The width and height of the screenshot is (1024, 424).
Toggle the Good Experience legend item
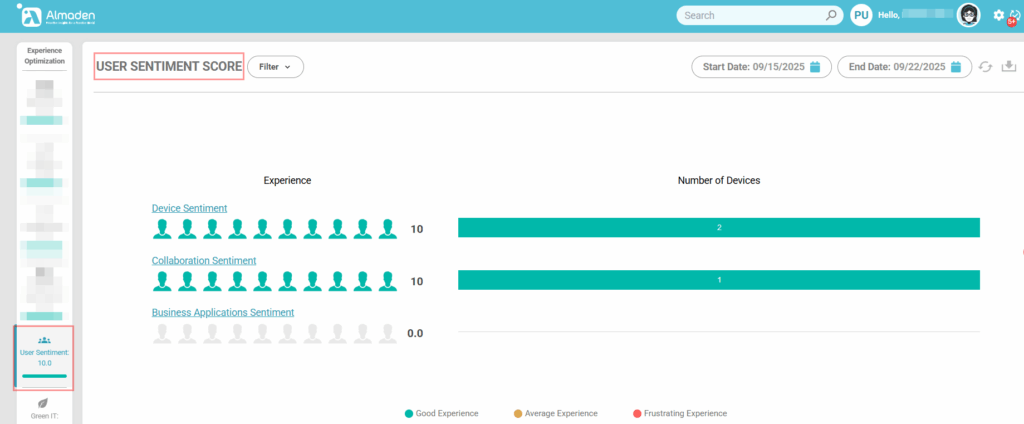[x=441, y=413]
